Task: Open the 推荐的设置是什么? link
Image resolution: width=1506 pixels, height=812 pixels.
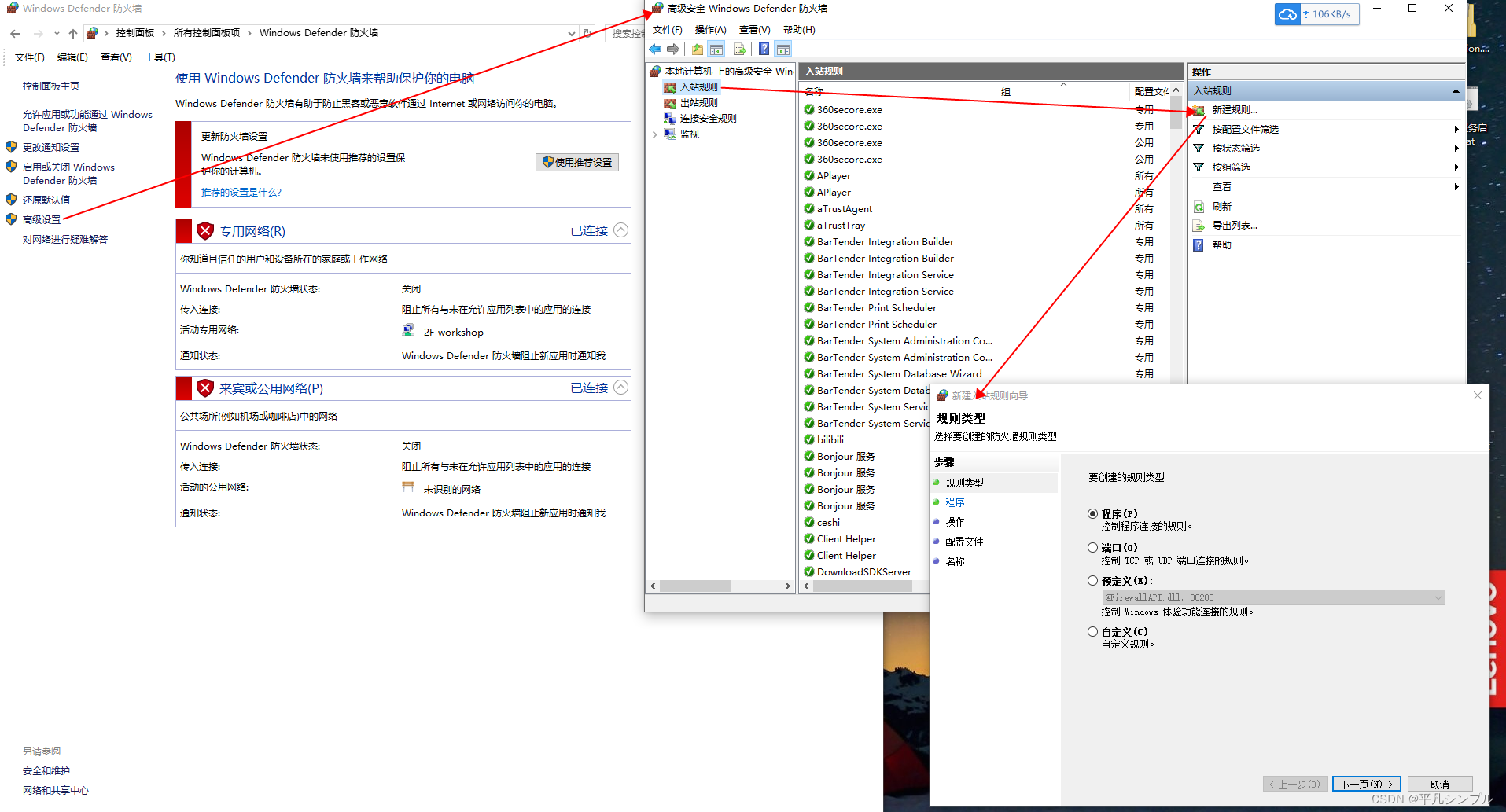Action: [x=241, y=193]
